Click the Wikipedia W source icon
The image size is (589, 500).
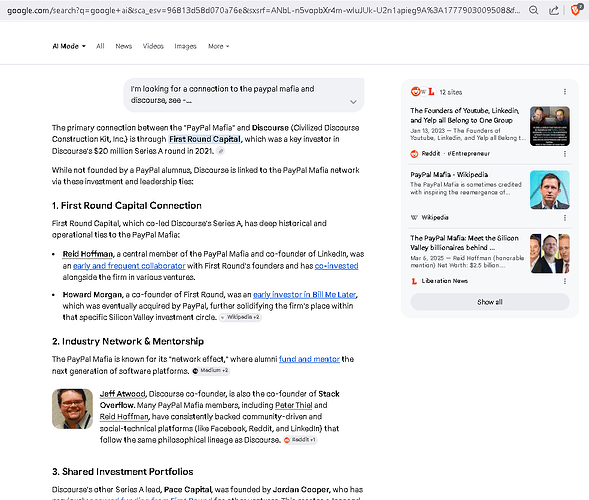click(414, 218)
